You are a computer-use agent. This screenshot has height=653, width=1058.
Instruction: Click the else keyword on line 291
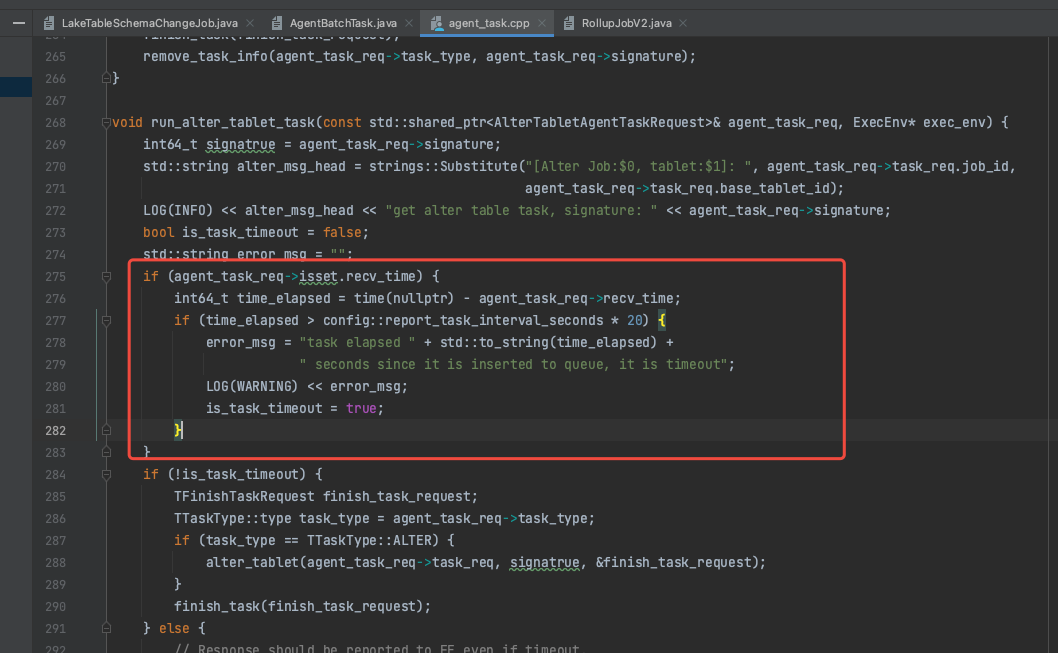[174, 629]
